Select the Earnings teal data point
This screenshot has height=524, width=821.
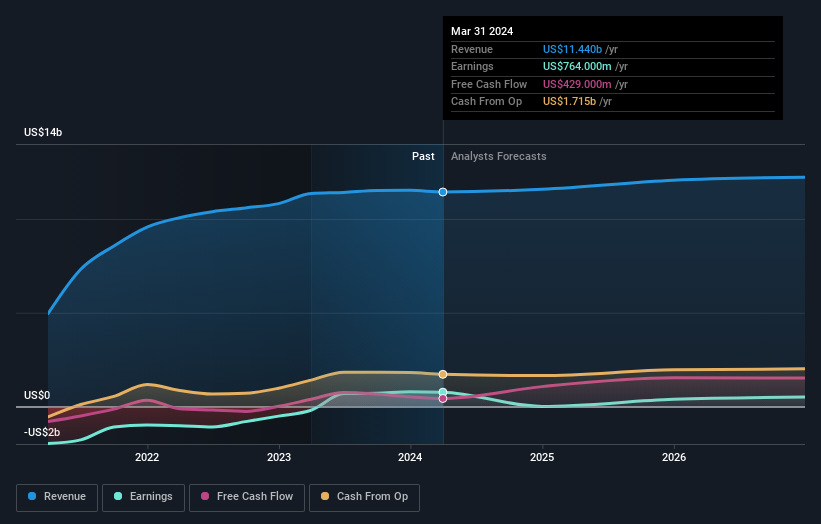443,392
